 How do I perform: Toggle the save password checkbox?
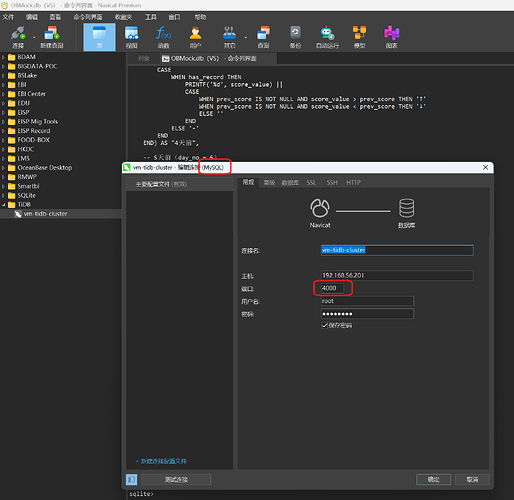pyautogui.click(x=324, y=325)
